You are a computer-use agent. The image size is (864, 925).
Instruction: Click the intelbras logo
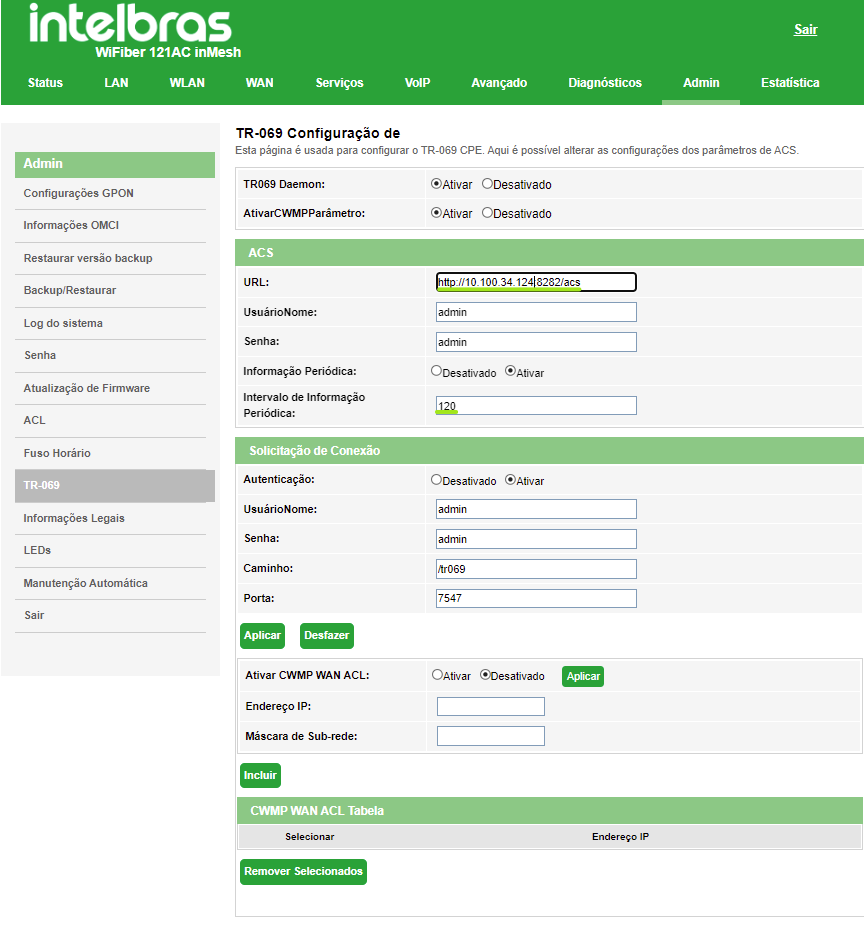130,24
